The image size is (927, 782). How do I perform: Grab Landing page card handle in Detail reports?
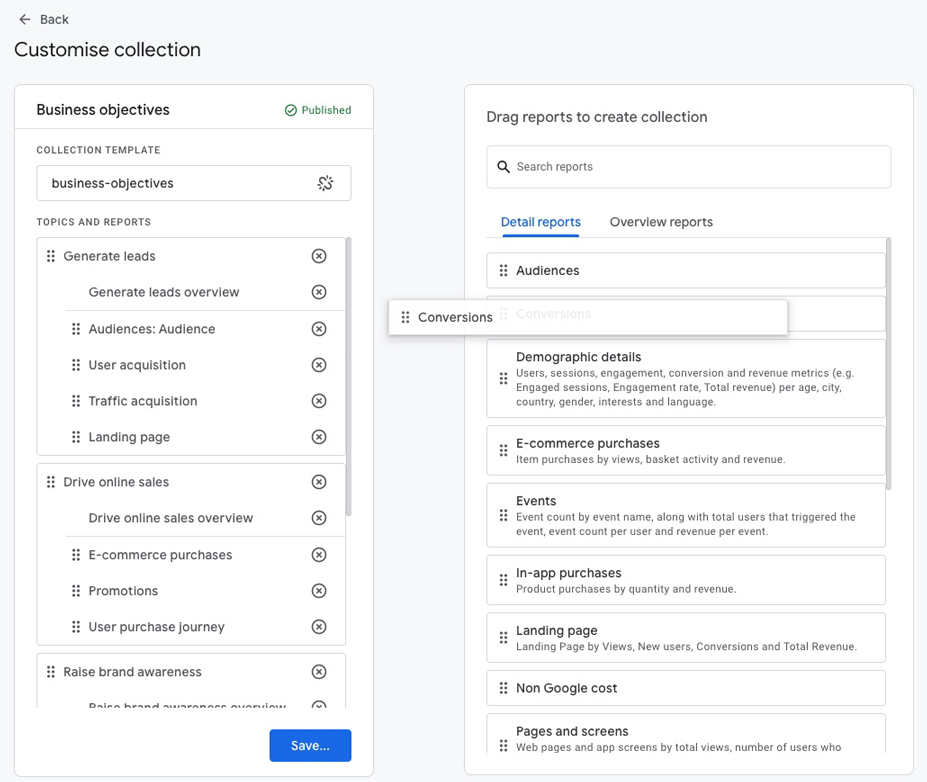tap(503, 637)
